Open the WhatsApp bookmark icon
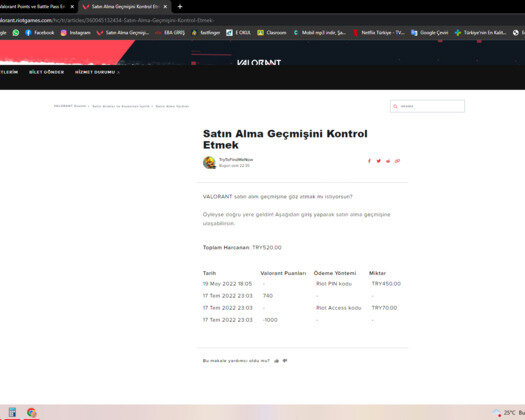 tap(16, 32)
